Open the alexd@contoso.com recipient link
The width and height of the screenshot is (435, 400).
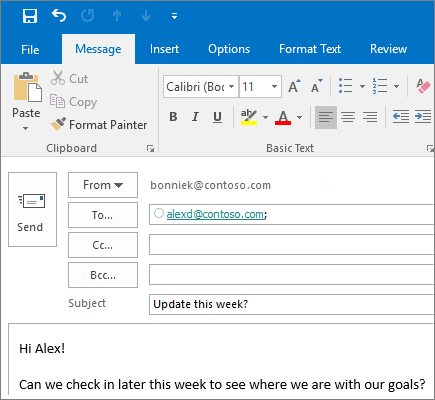pyautogui.click(x=215, y=214)
